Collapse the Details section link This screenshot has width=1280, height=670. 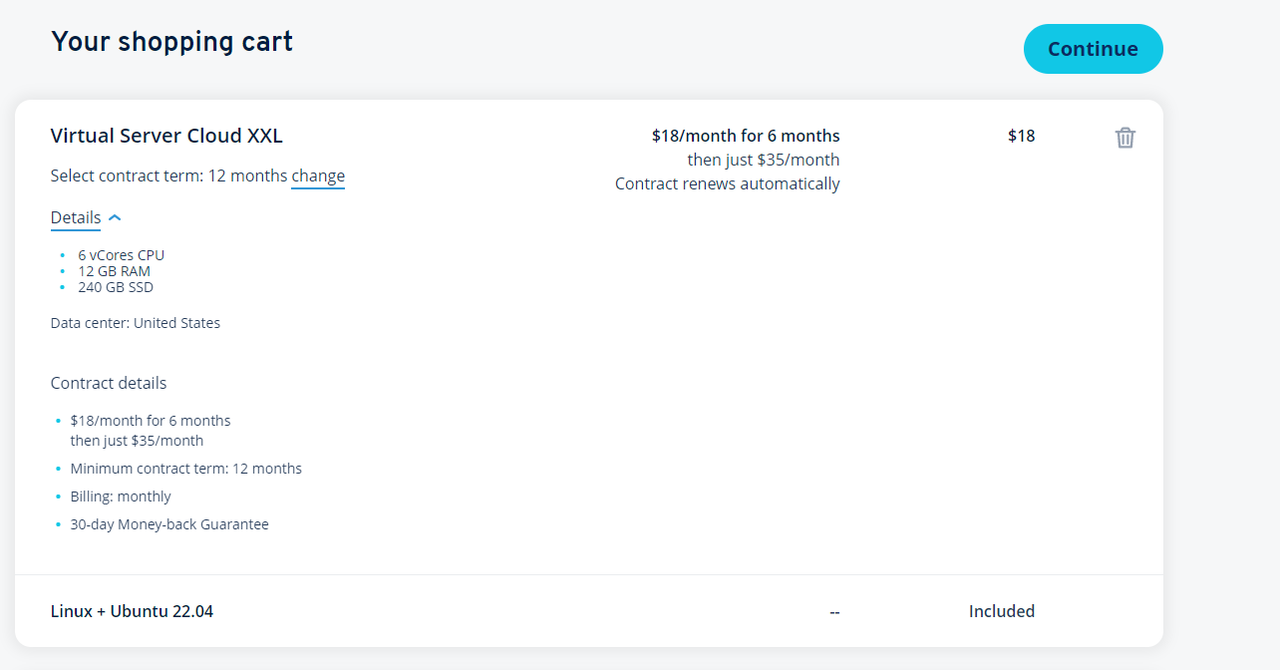76,218
